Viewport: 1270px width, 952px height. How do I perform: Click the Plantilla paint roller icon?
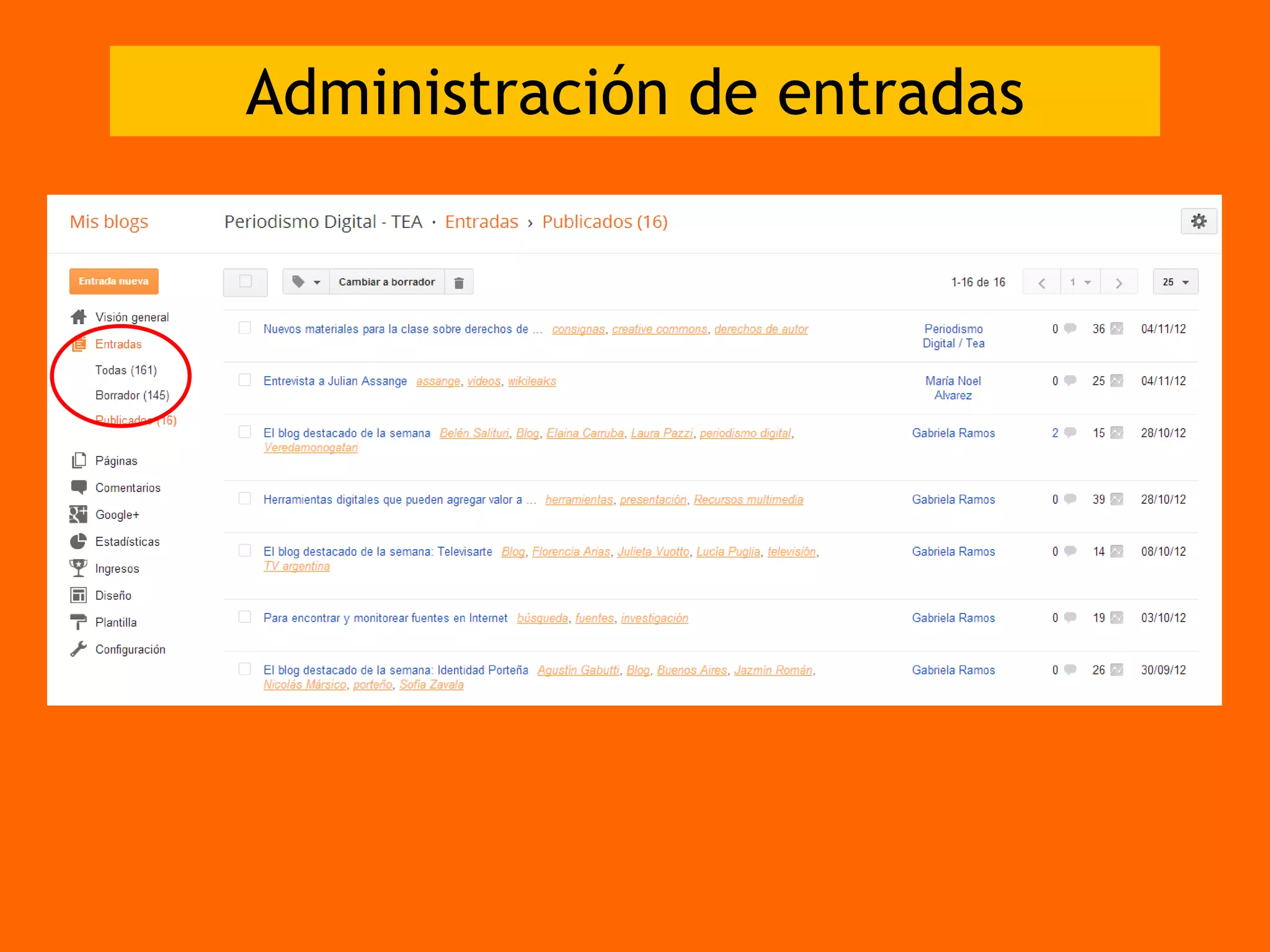(x=79, y=622)
